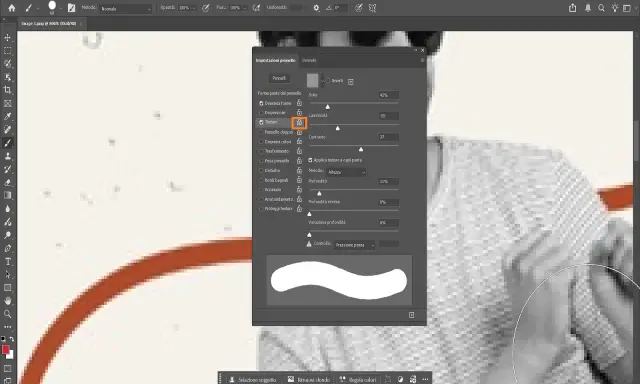Open the Flusso slider dropdown arrow
The width and height of the screenshot is (640, 384).
click(245, 8)
